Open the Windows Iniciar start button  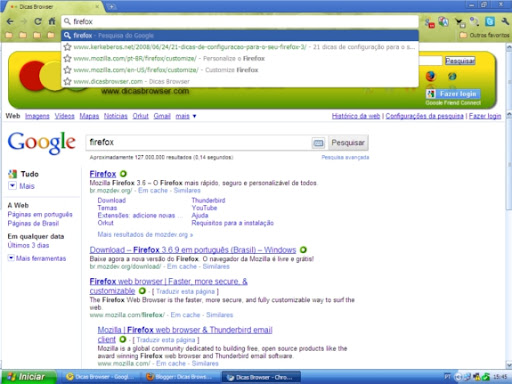point(29,377)
